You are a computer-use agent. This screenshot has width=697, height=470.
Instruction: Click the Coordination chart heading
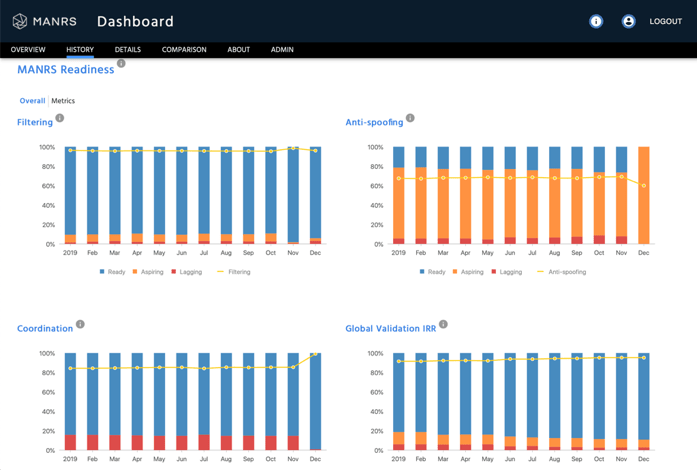(45, 329)
